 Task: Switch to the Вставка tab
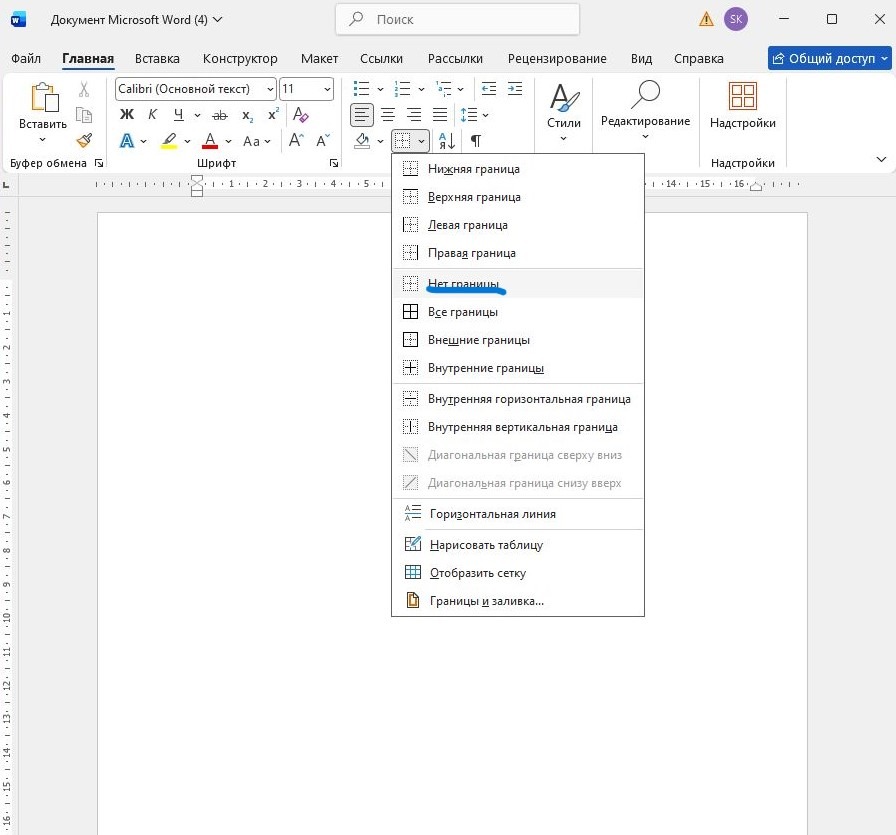157,58
